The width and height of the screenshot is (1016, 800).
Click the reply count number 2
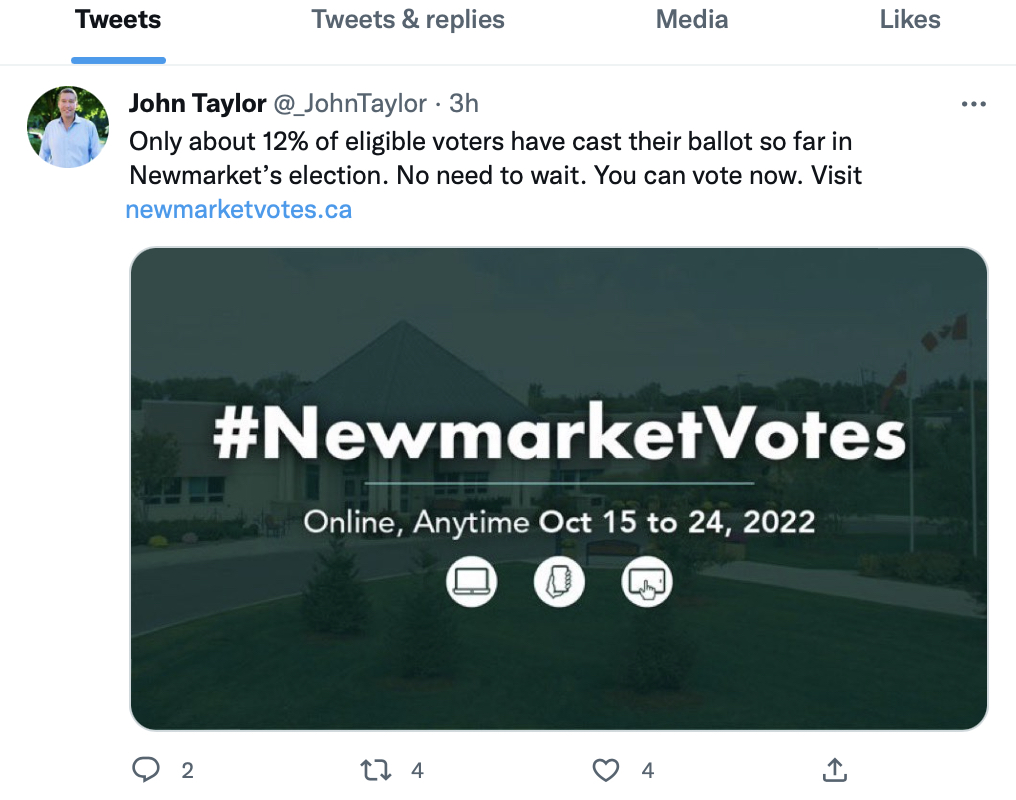tap(187, 770)
